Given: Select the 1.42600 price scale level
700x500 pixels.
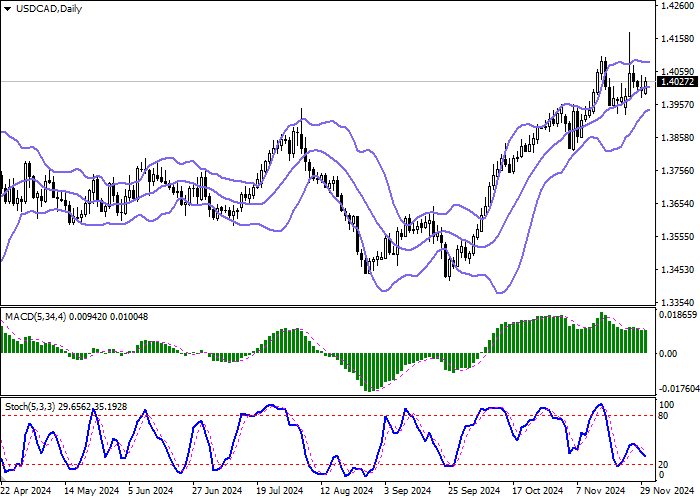Looking at the screenshot, I should (677, 6).
